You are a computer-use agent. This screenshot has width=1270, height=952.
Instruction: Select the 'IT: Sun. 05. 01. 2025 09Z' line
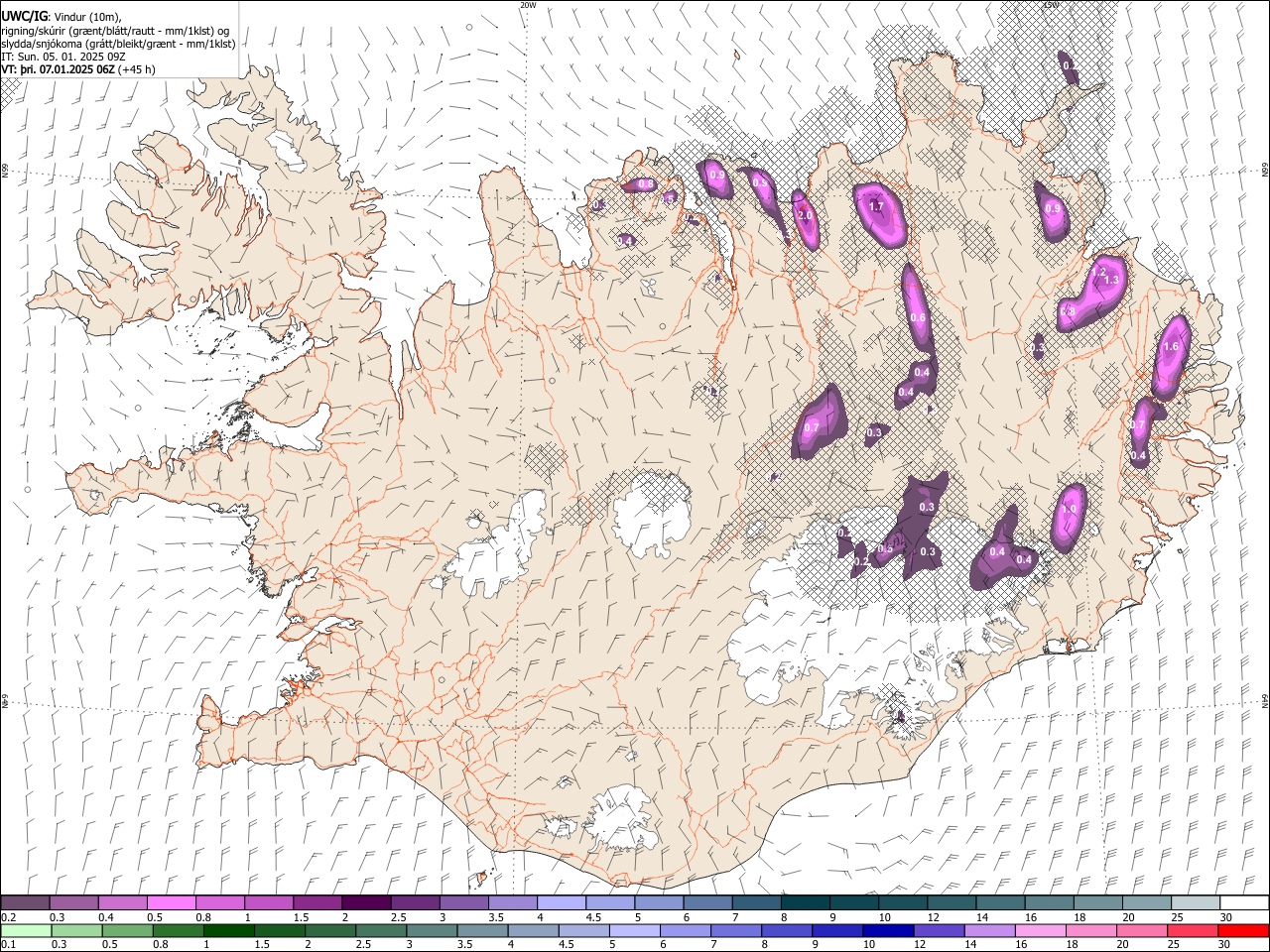click(x=63, y=57)
